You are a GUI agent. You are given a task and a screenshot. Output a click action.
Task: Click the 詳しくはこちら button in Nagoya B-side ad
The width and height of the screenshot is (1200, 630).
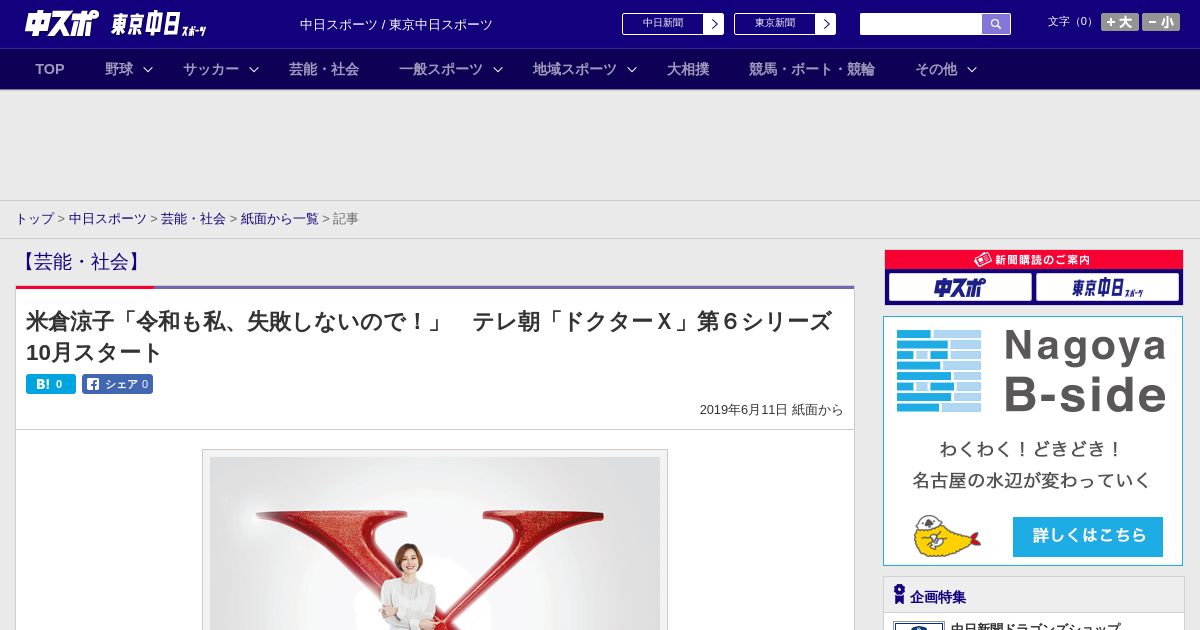[1088, 536]
